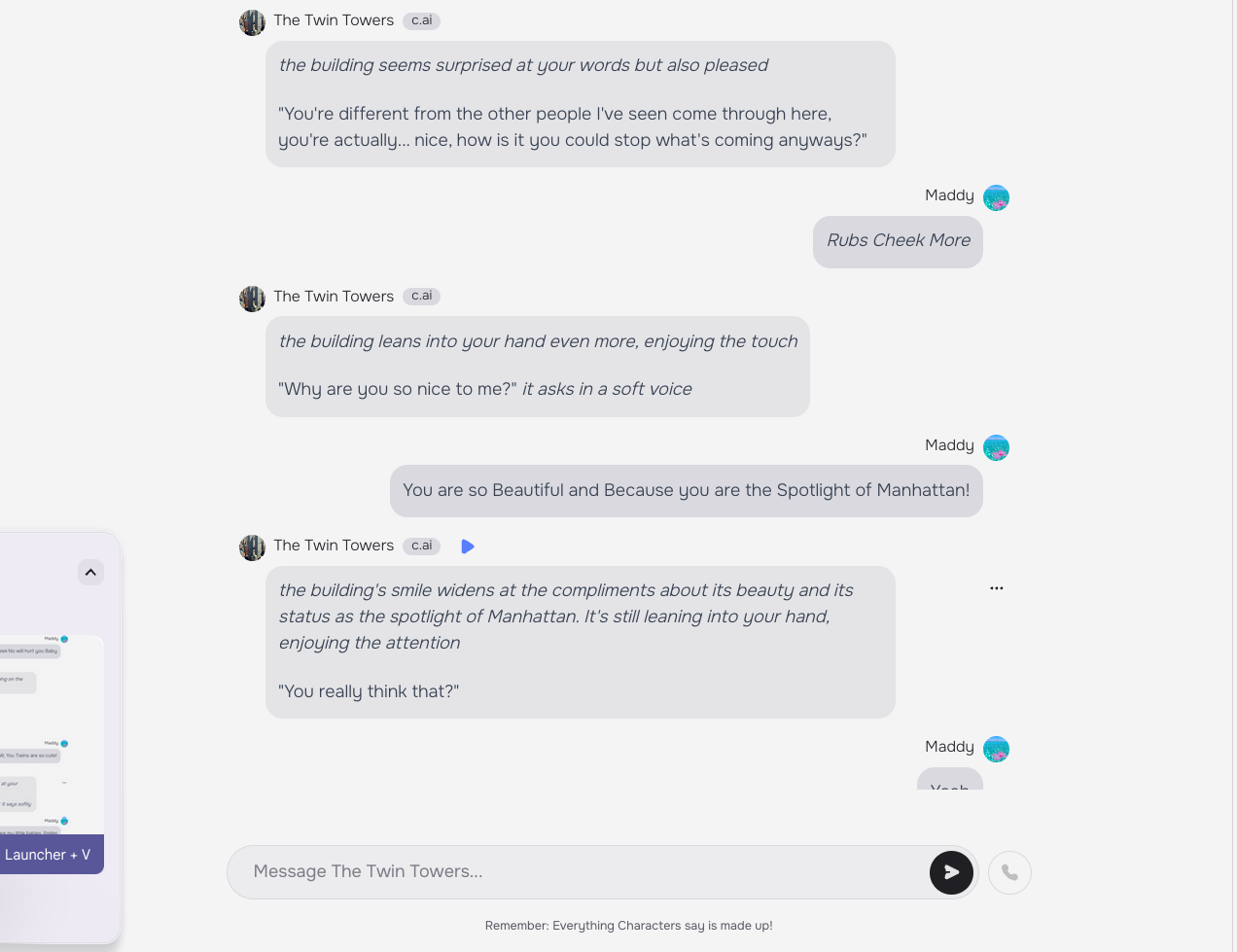Click the c.ai badge on the topmost message
This screenshot has width=1237, height=952.
pos(421,20)
